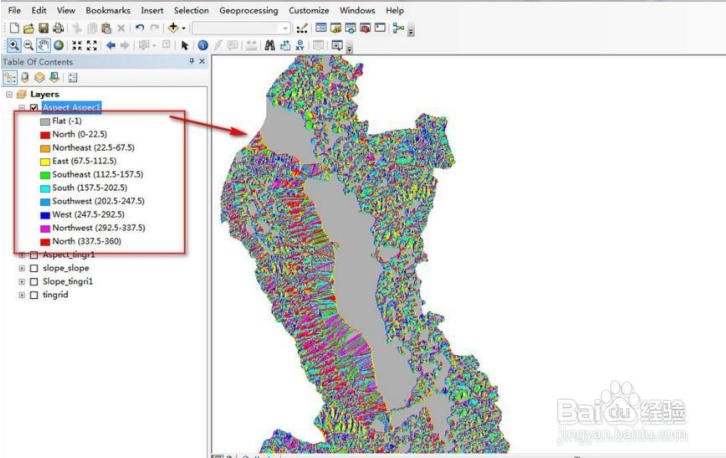
Task: Click the Fixed Zoom Out icon
Action: (92, 45)
